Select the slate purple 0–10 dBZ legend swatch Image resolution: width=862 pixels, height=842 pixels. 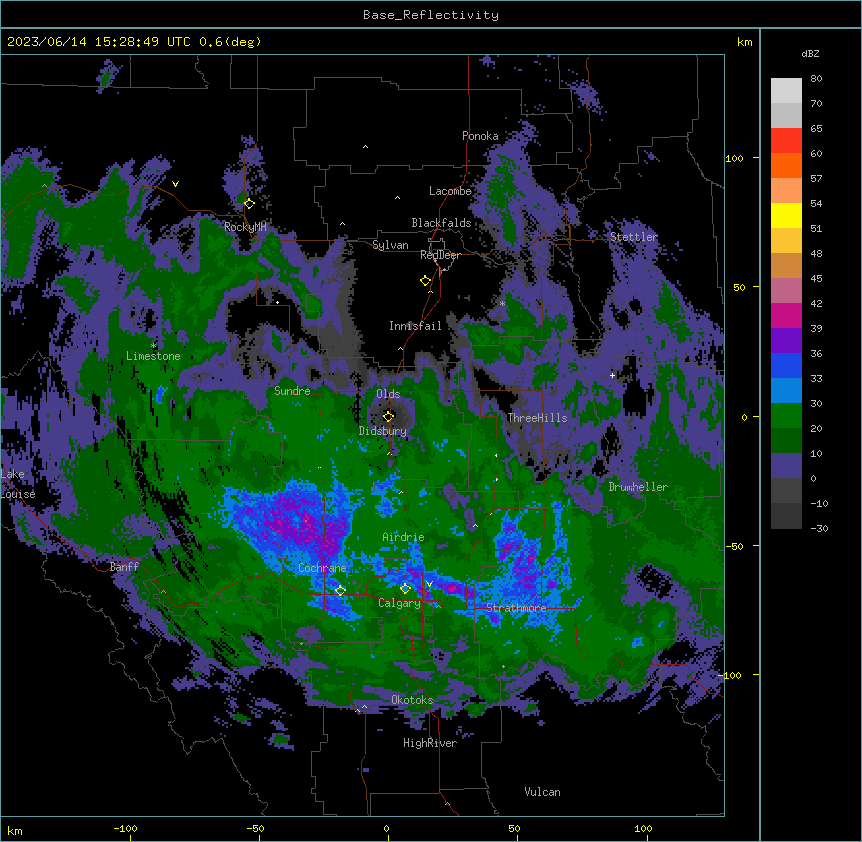[x=786, y=466]
